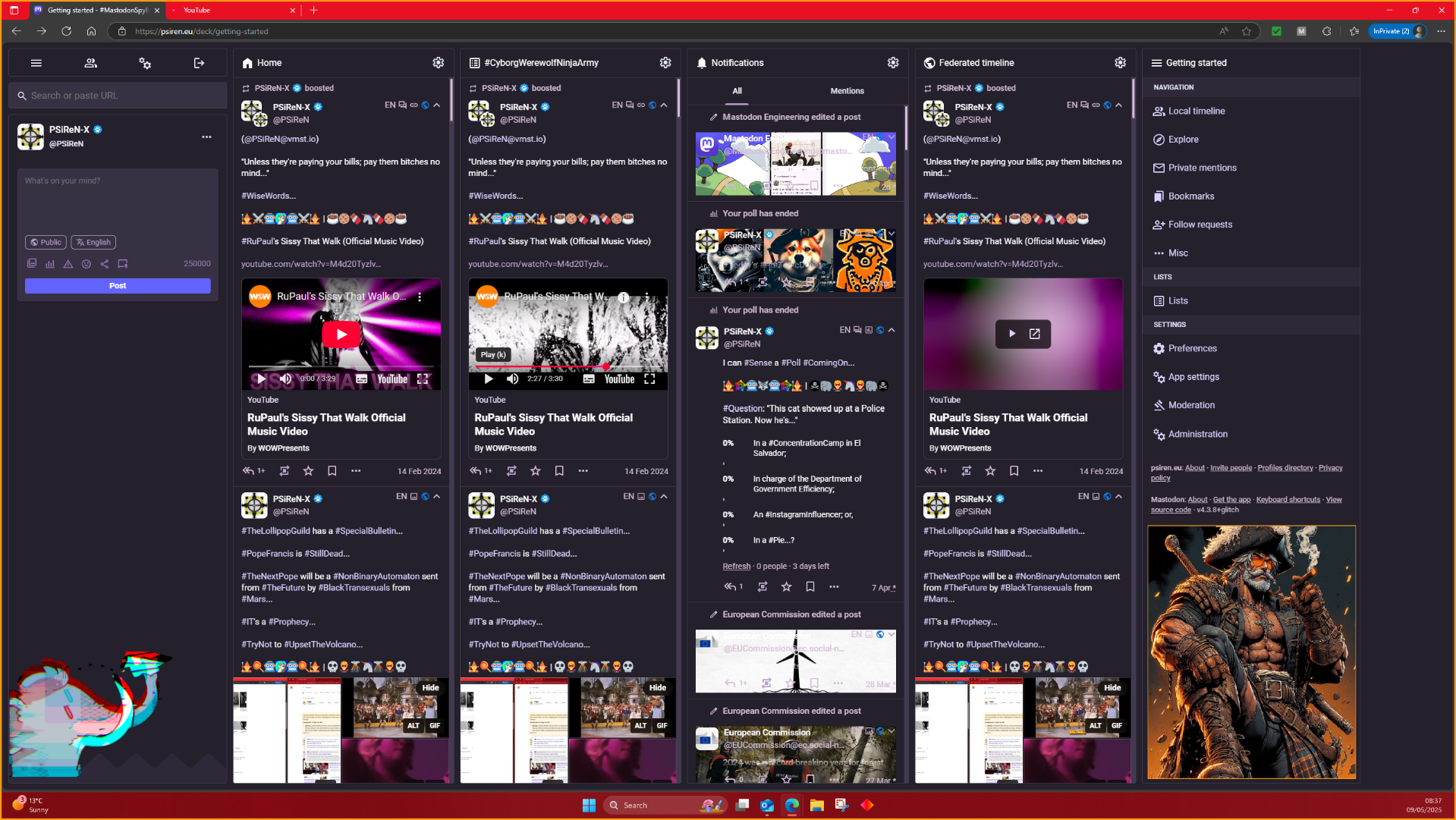Image resolution: width=1456 pixels, height=820 pixels.
Task: Open more menu on Federated RuPaul post
Action: (x=1037, y=471)
